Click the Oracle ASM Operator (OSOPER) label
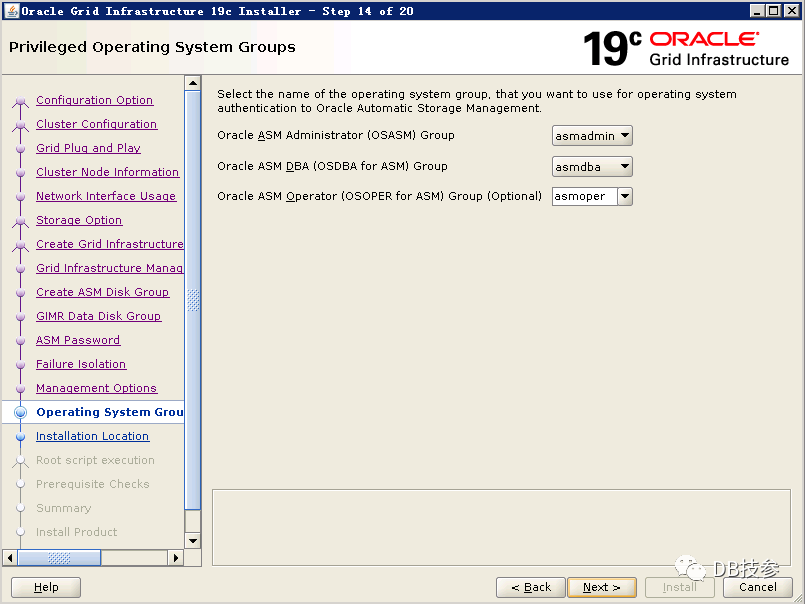 click(x=379, y=196)
